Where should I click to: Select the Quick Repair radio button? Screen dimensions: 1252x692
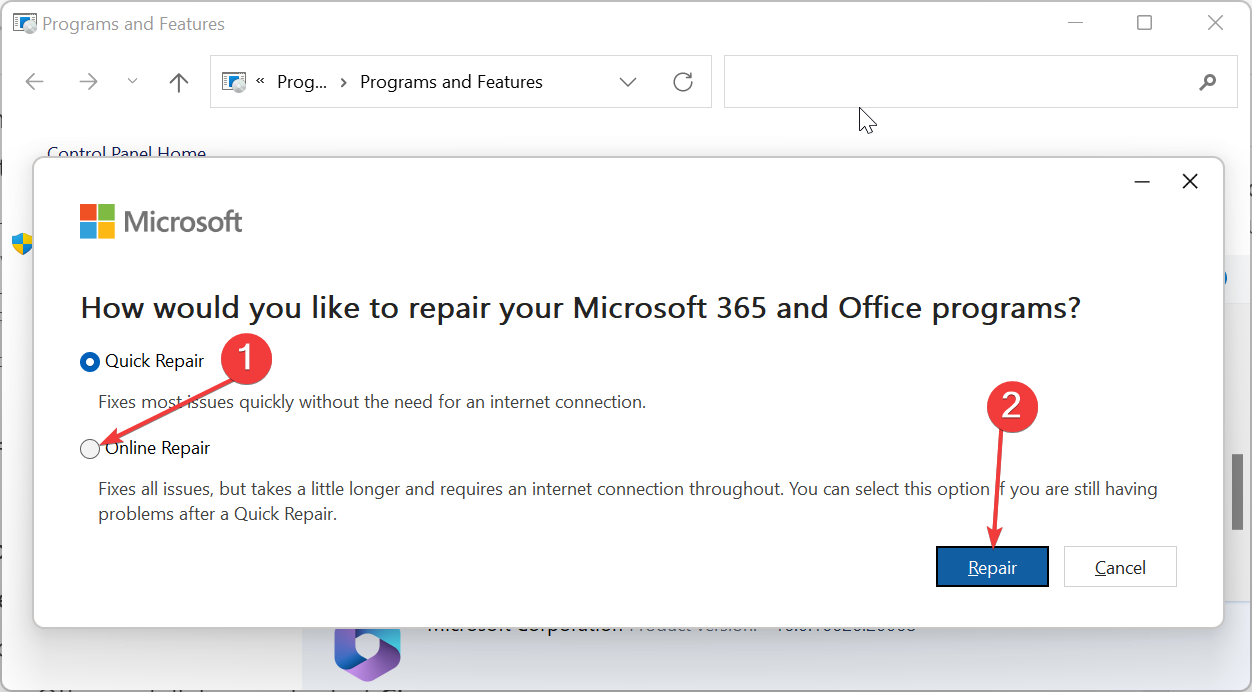point(90,362)
